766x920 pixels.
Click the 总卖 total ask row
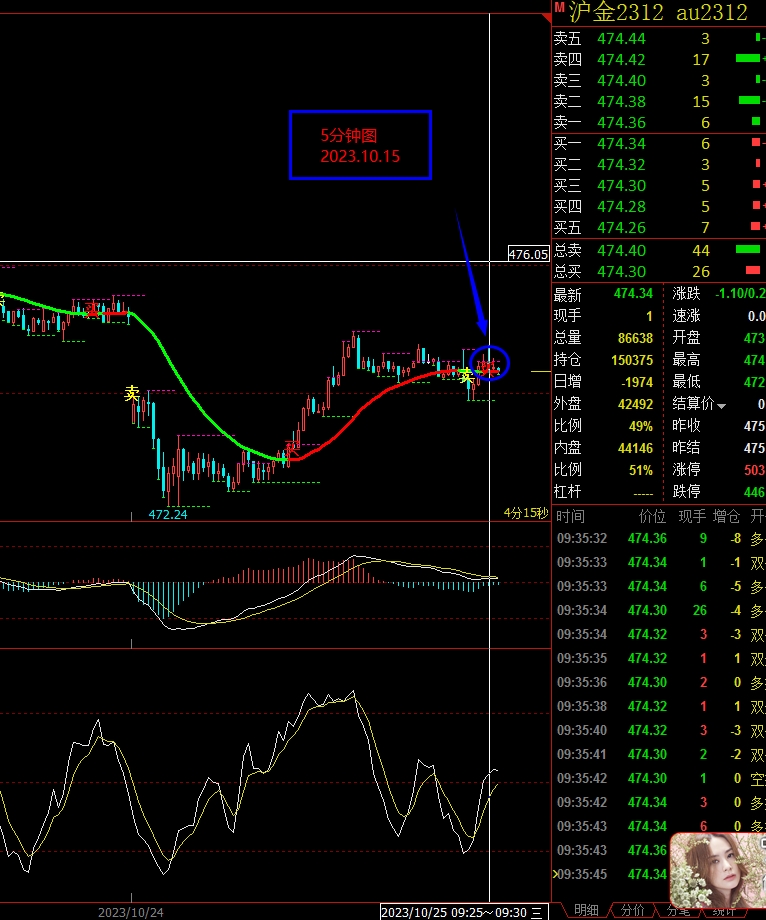(x=659, y=251)
